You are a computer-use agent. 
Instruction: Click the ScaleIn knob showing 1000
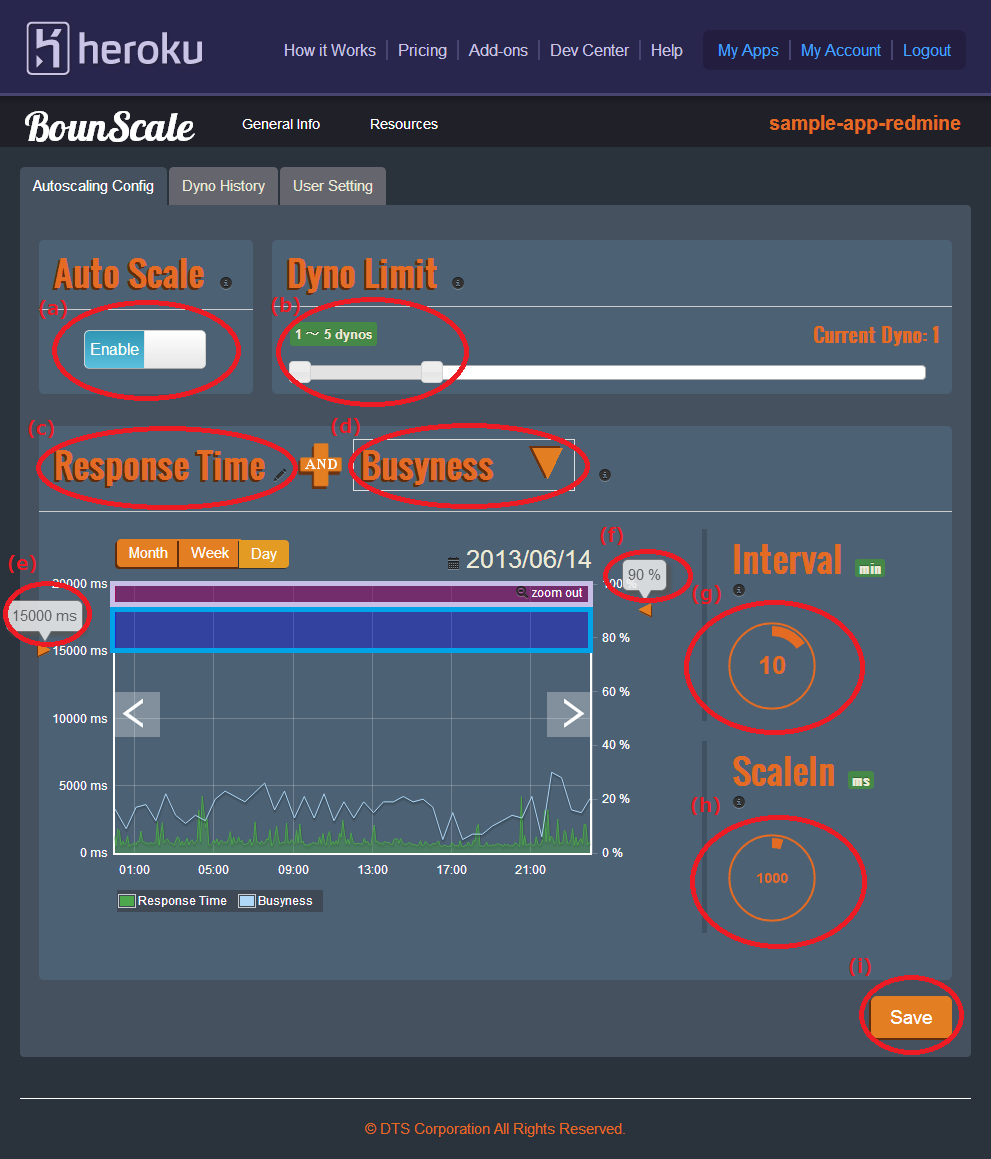coord(772,878)
